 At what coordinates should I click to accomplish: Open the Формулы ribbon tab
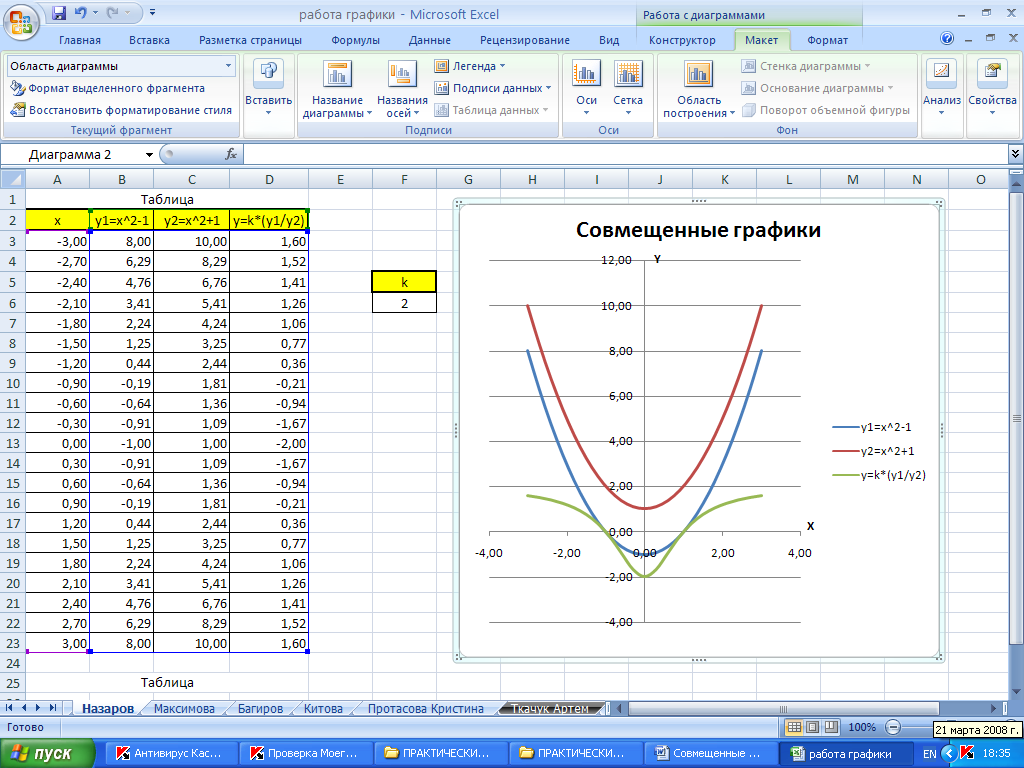click(x=355, y=40)
